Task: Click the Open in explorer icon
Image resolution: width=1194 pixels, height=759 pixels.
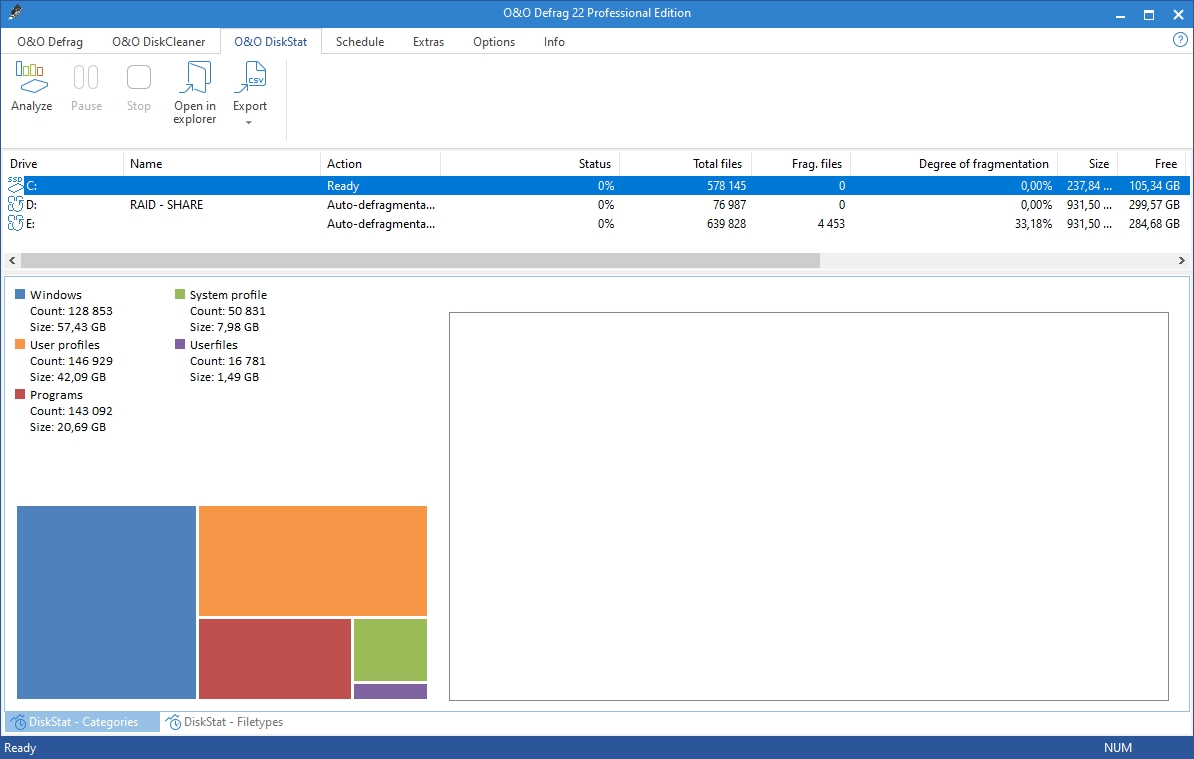Action: [194, 78]
